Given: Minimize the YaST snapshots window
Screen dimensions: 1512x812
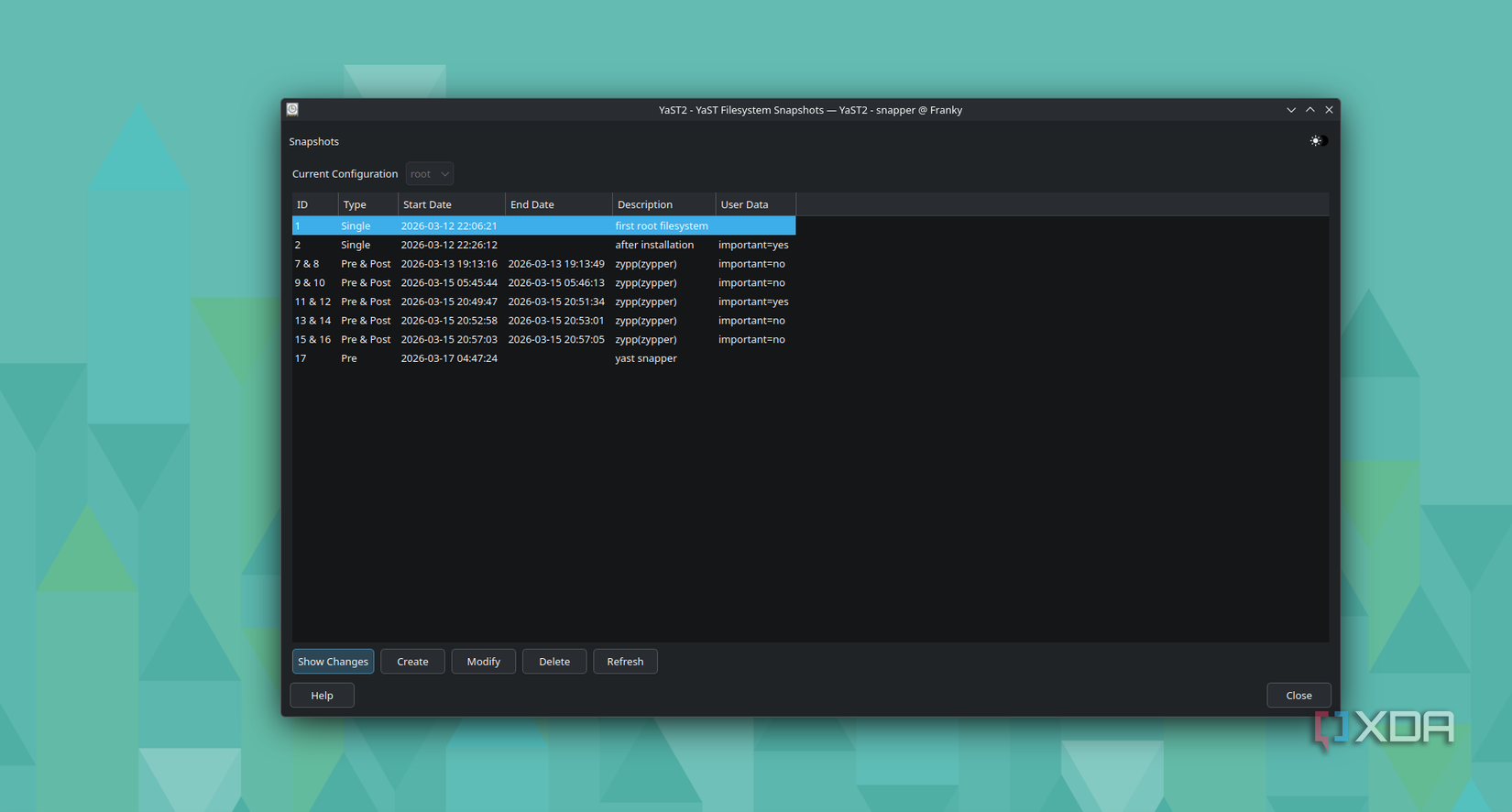Looking at the screenshot, I should 1290,110.
